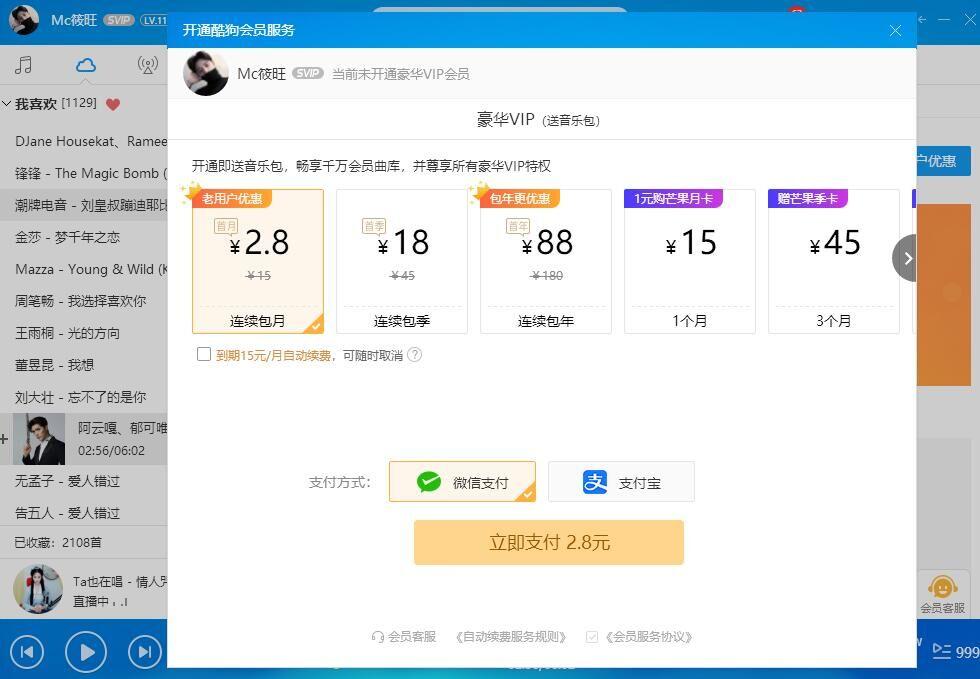
Task: Select 微信支付 as payment method
Action: (x=462, y=482)
